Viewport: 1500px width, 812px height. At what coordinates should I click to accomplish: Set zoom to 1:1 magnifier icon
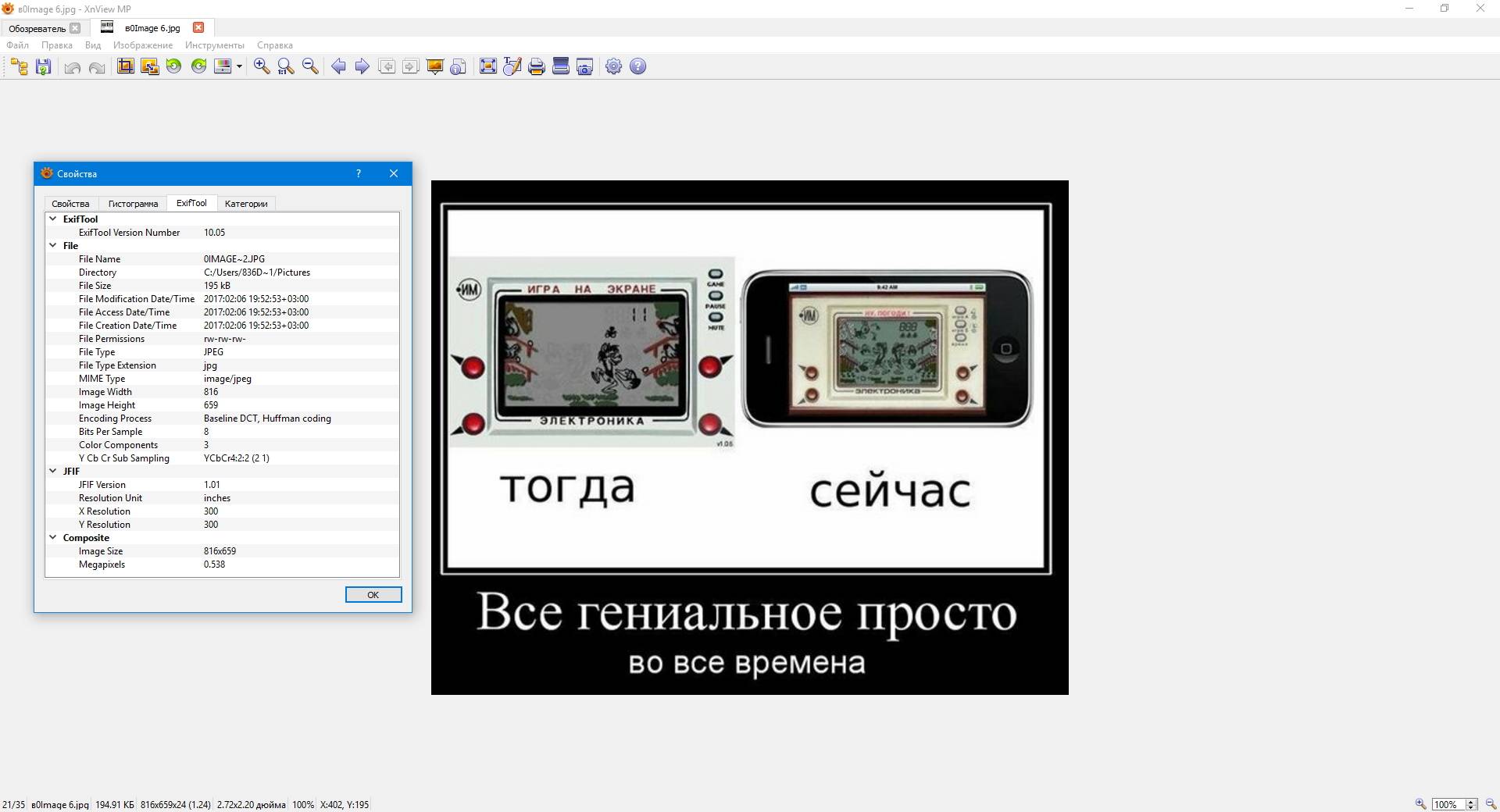pyautogui.click(x=286, y=66)
